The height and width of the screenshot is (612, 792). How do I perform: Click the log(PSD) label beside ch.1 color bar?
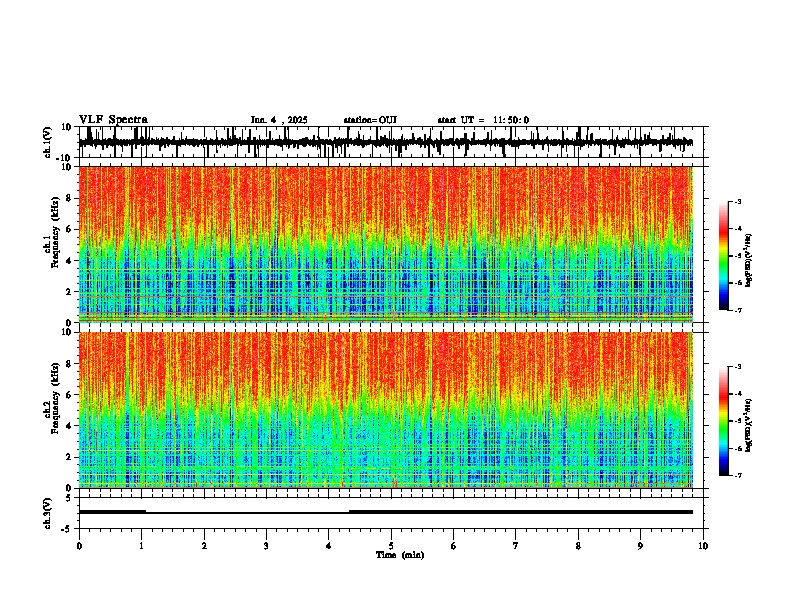(748, 260)
